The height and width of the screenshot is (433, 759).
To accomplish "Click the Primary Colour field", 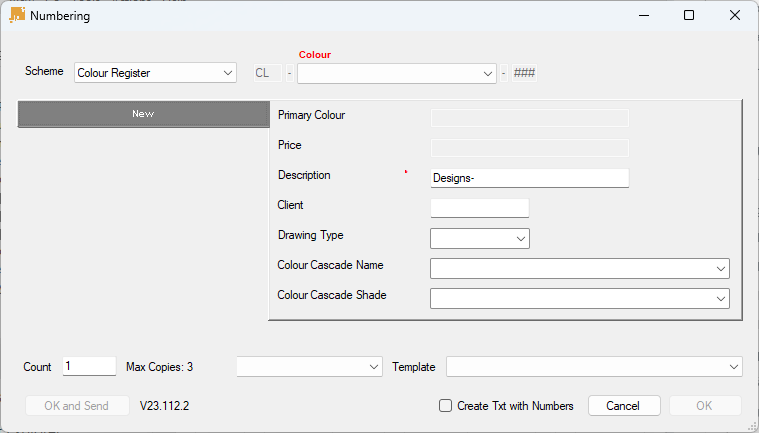I will pos(530,118).
